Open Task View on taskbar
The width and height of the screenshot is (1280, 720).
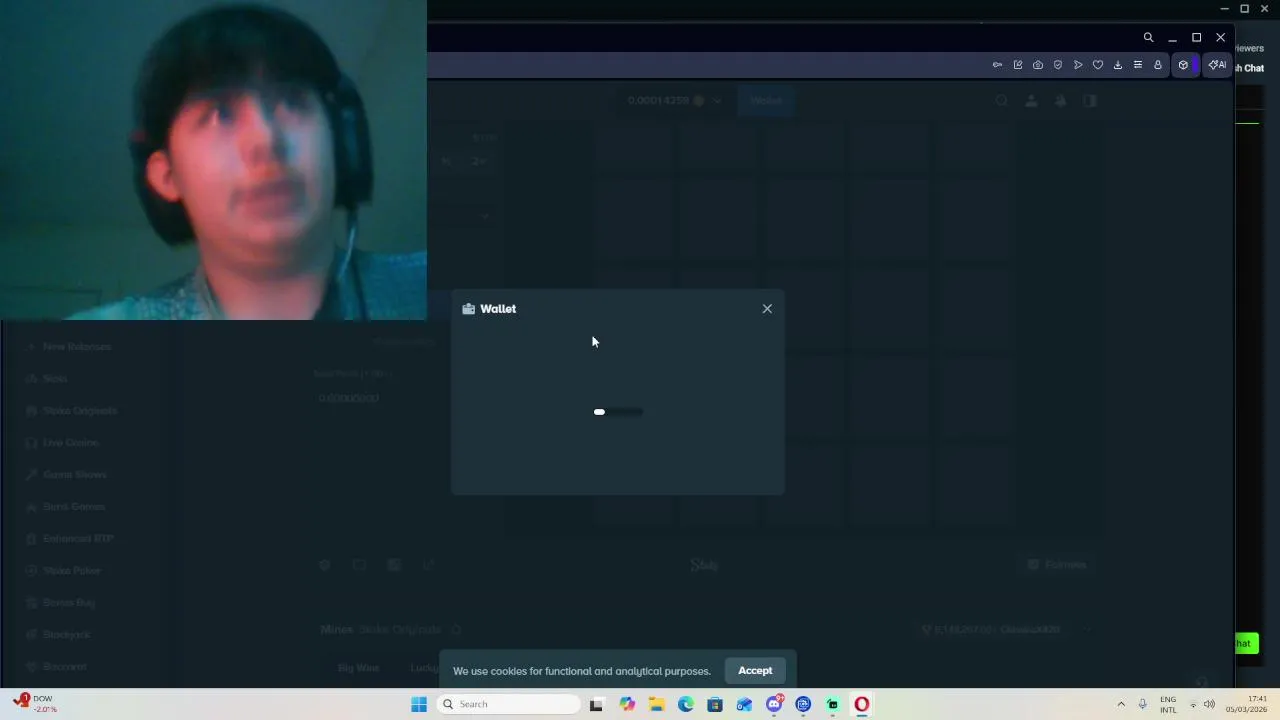596,704
